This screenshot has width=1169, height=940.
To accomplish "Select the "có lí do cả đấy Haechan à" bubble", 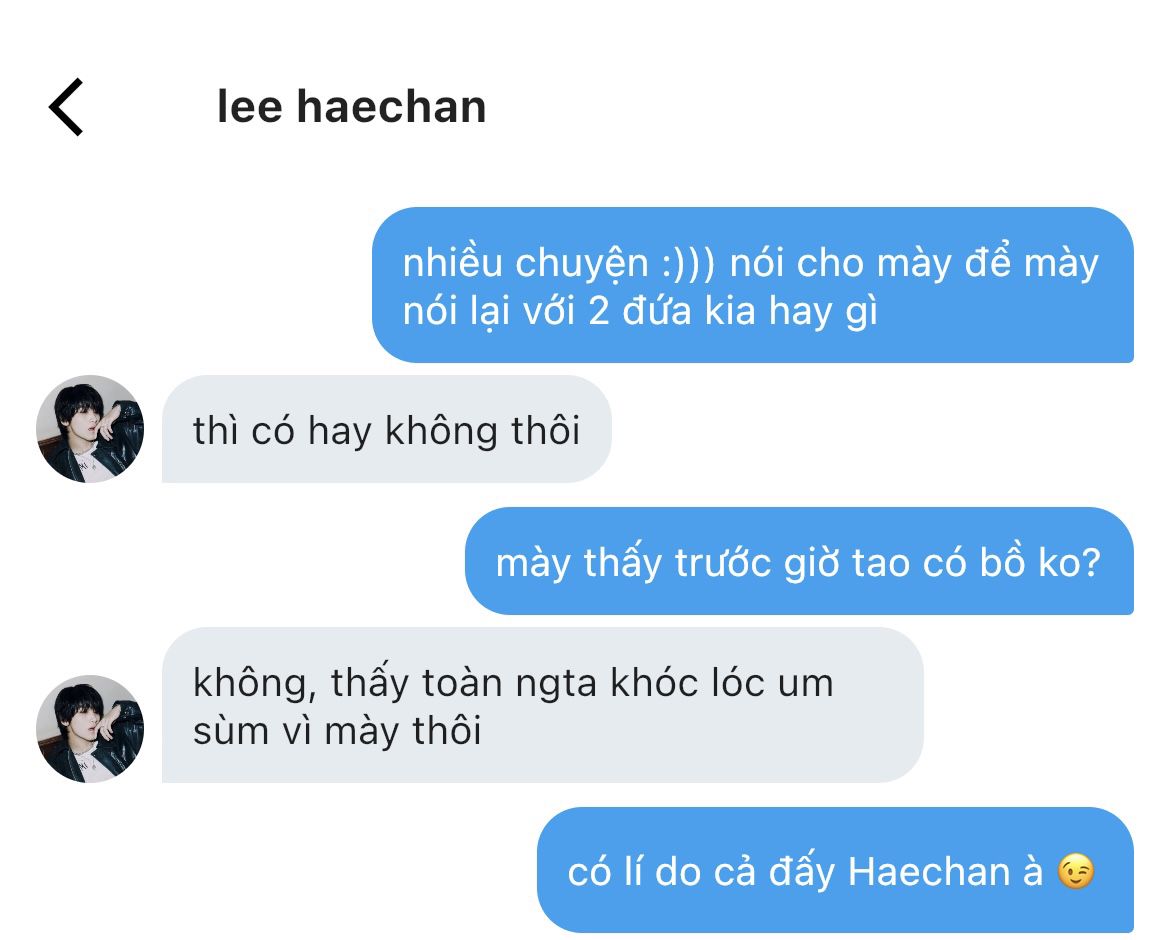I will 835,870.
